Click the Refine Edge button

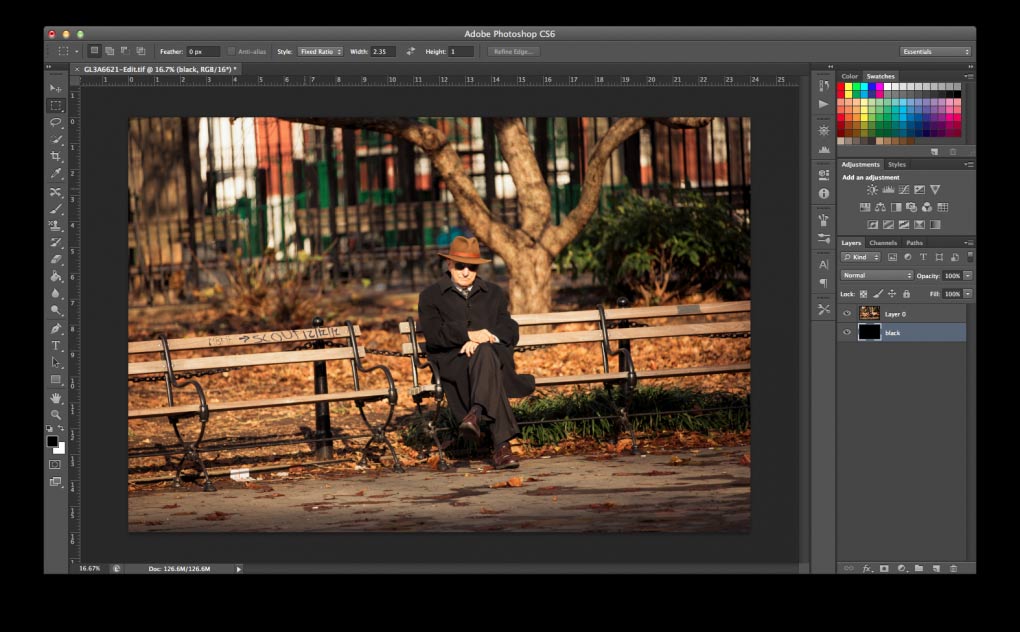514,51
